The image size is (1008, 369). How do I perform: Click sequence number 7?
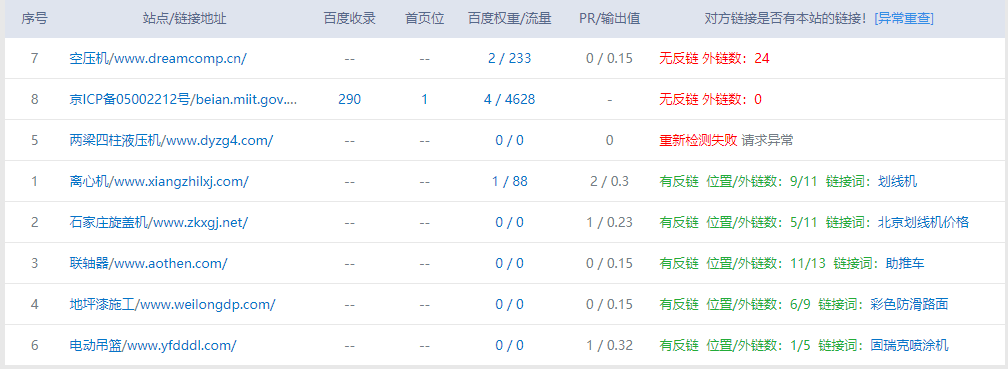click(34, 58)
